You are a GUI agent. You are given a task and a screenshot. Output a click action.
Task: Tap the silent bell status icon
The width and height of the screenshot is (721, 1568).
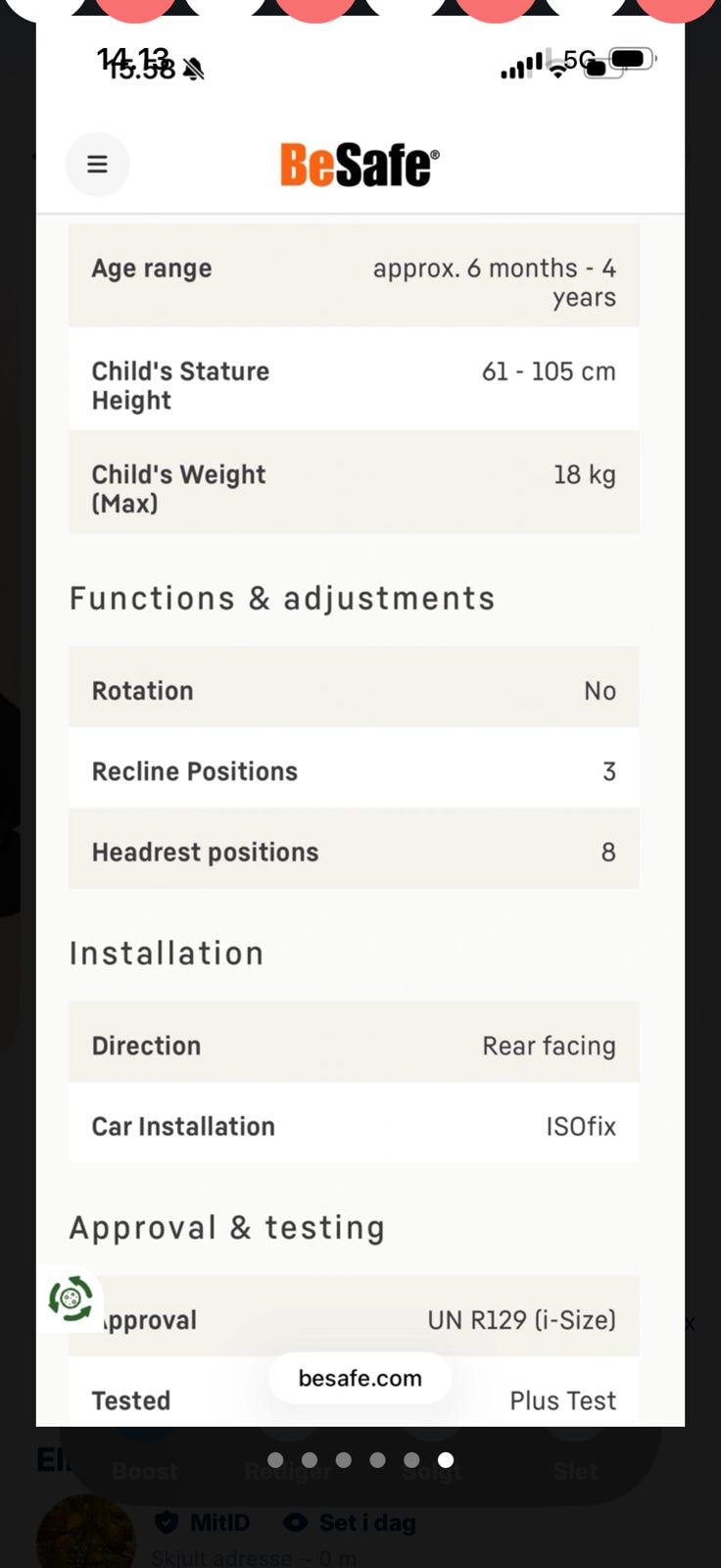pos(194,69)
